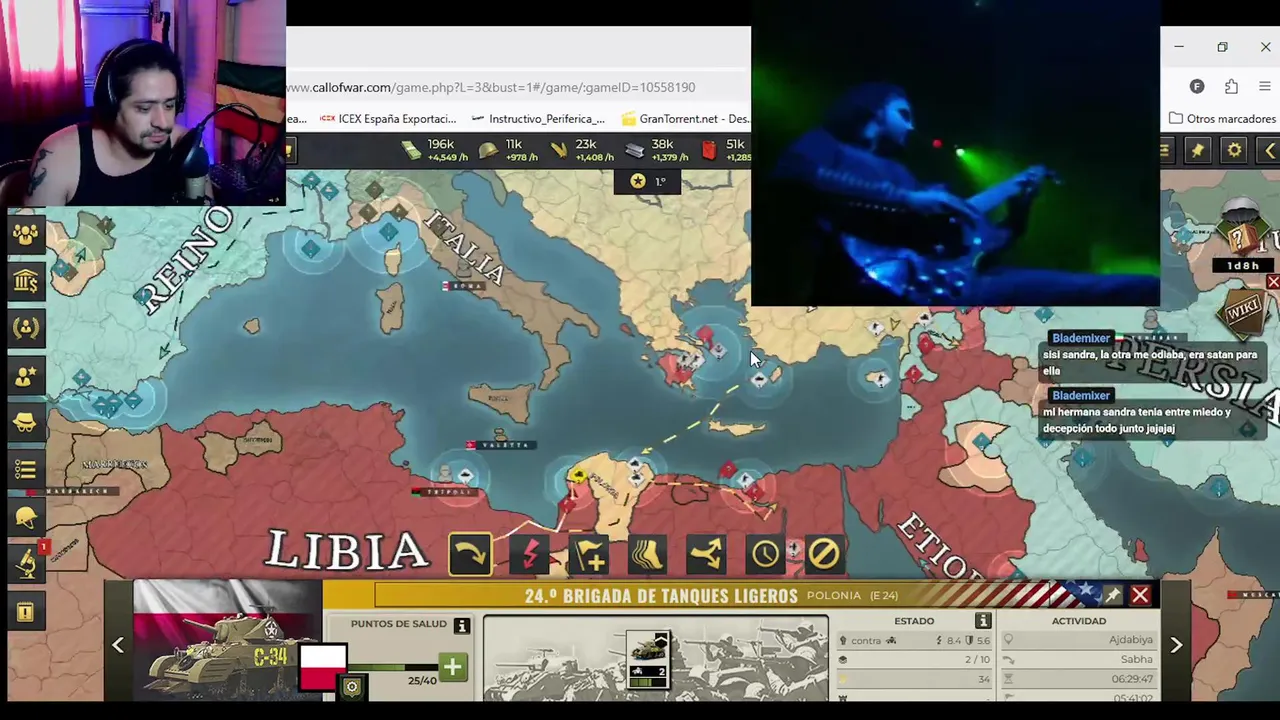The width and height of the screenshot is (1280, 720).
Task: Open the coalitions group icon in left sidebar
Action: click(26, 234)
